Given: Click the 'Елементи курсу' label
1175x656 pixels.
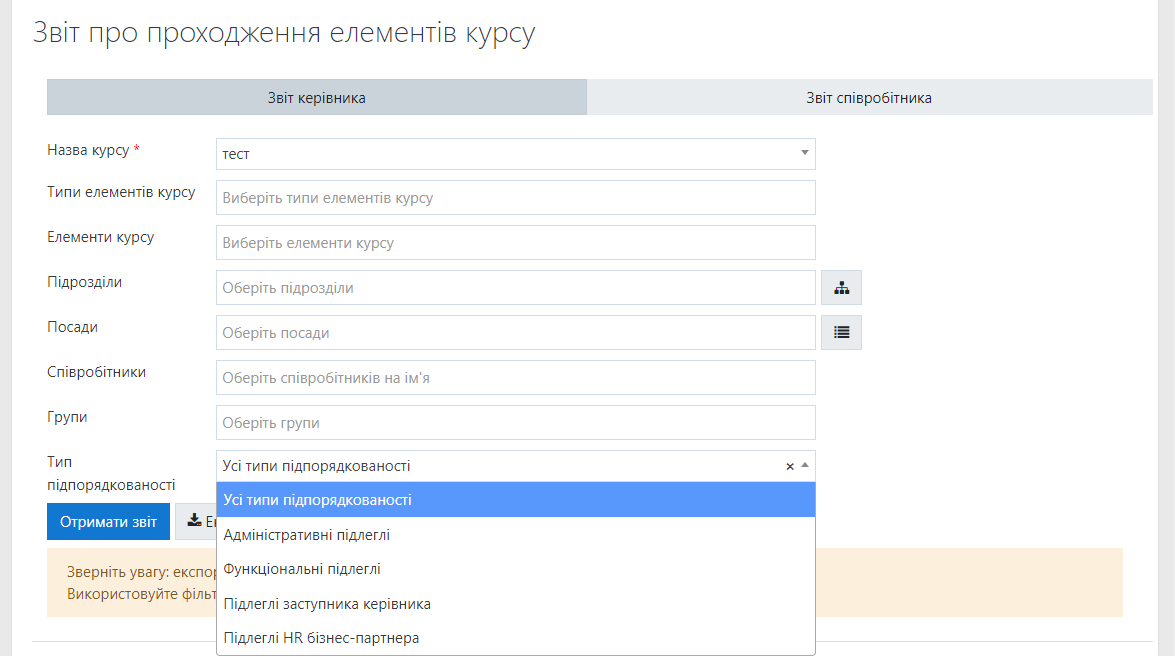Looking at the screenshot, I should [x=100, y=237].
